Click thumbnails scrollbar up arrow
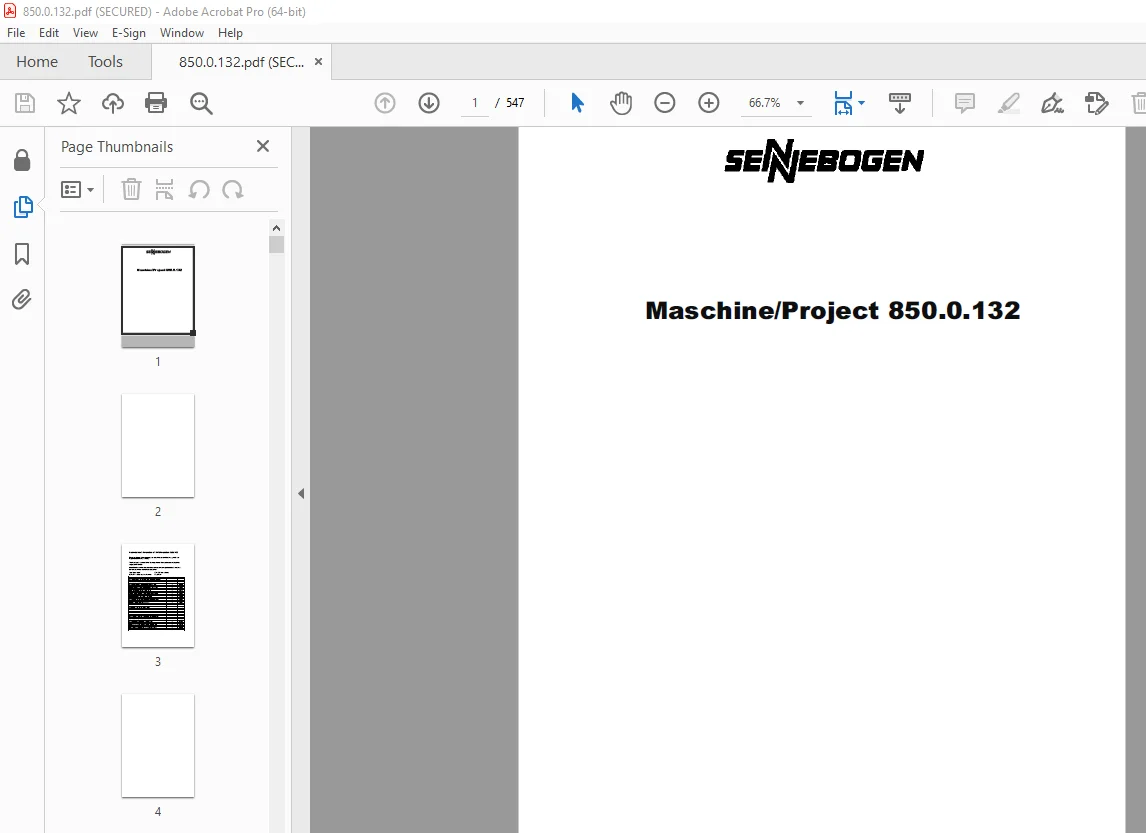Screen dimensions: 1146x833 [276, 228]
